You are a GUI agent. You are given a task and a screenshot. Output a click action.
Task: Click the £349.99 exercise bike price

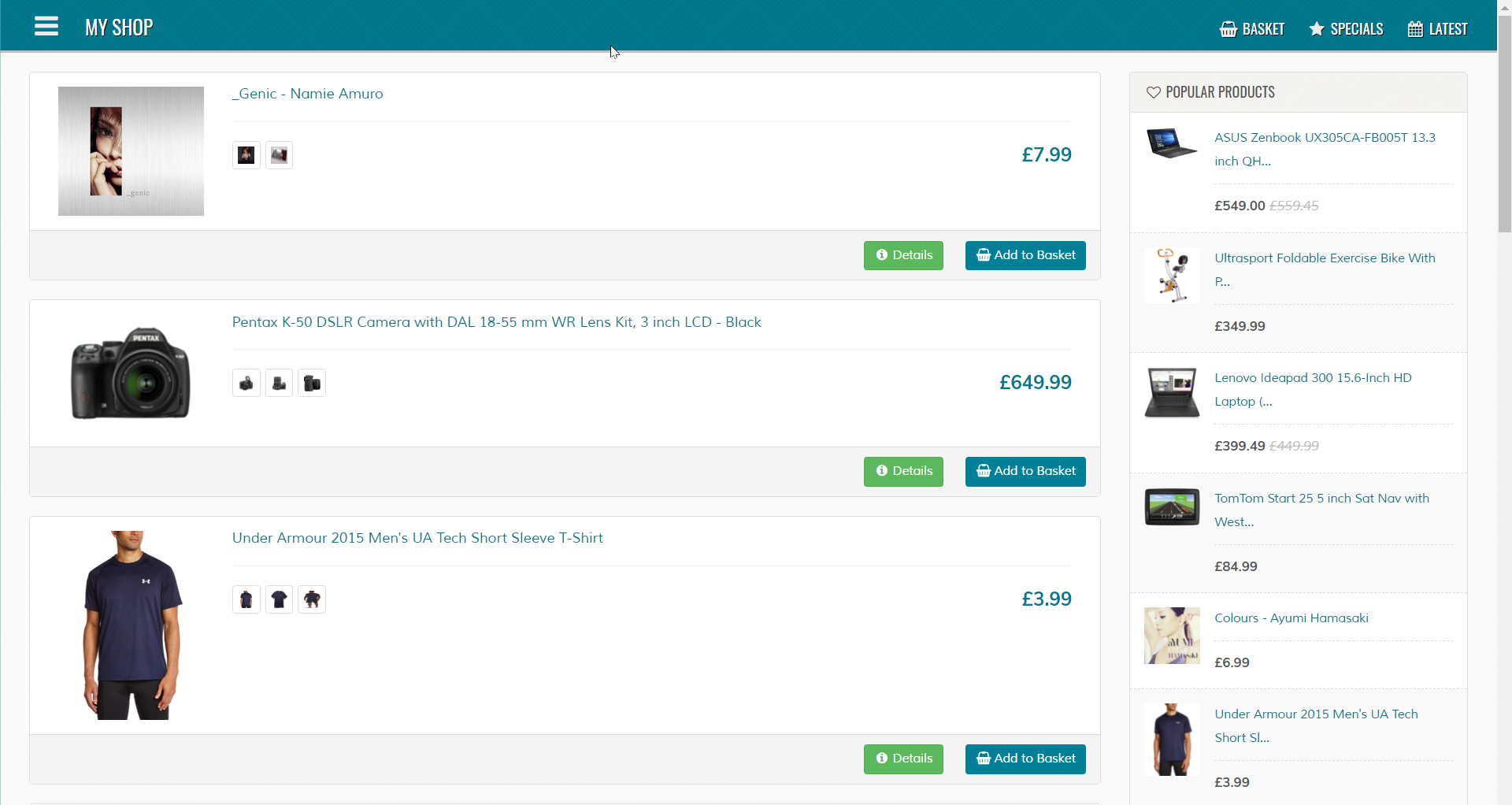pos(1240,326)
